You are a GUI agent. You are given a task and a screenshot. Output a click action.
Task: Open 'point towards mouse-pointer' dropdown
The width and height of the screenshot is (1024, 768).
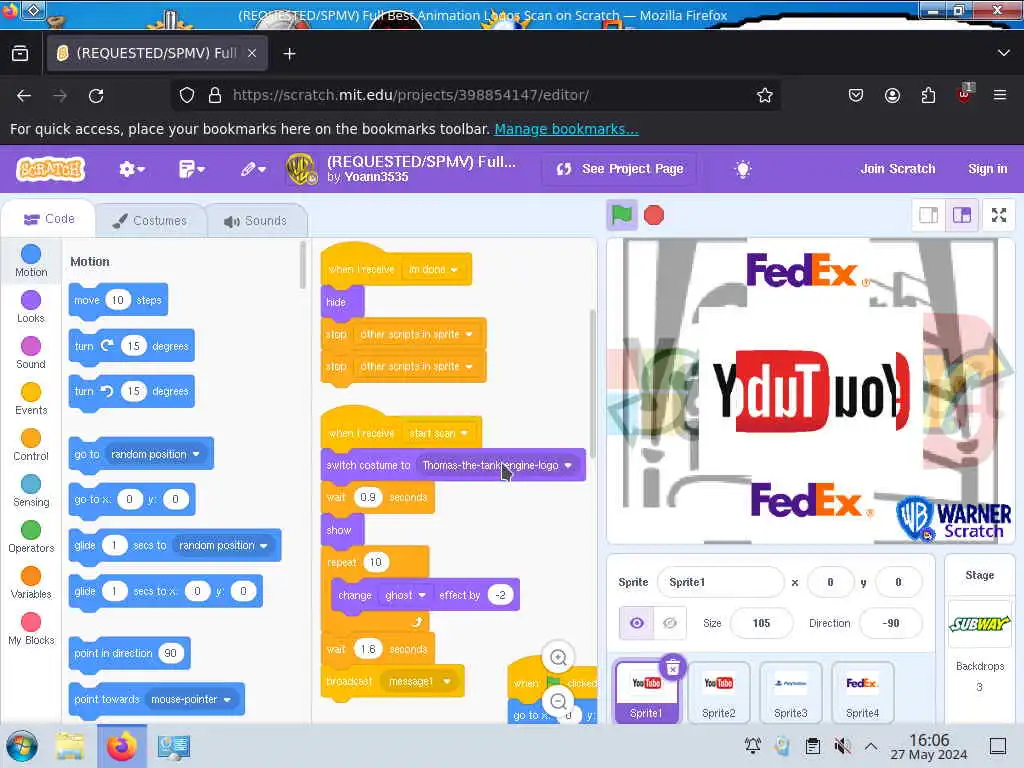(191, 699)
